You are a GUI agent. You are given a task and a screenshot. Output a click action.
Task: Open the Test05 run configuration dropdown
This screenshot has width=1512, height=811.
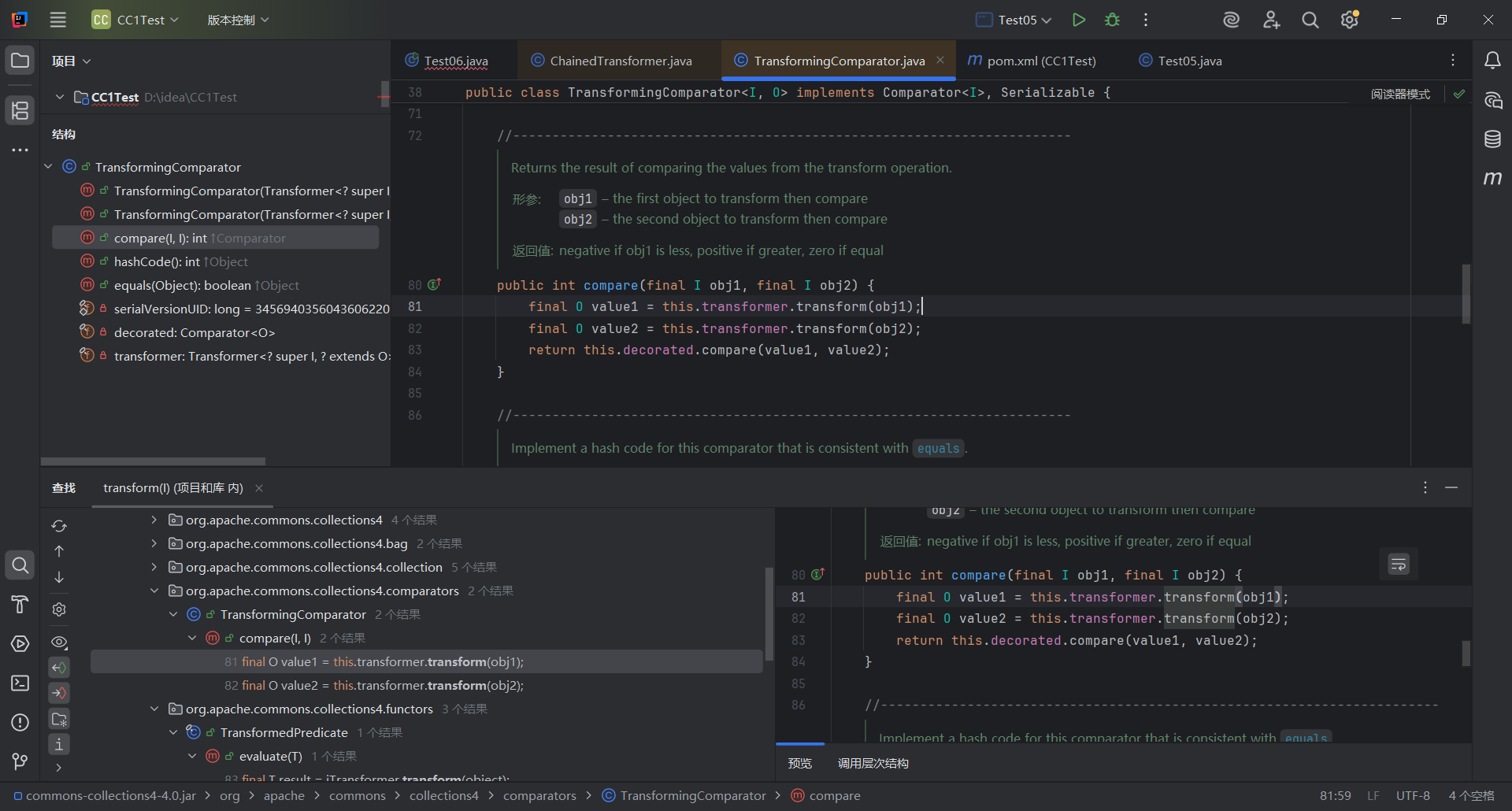point(1014,20)
